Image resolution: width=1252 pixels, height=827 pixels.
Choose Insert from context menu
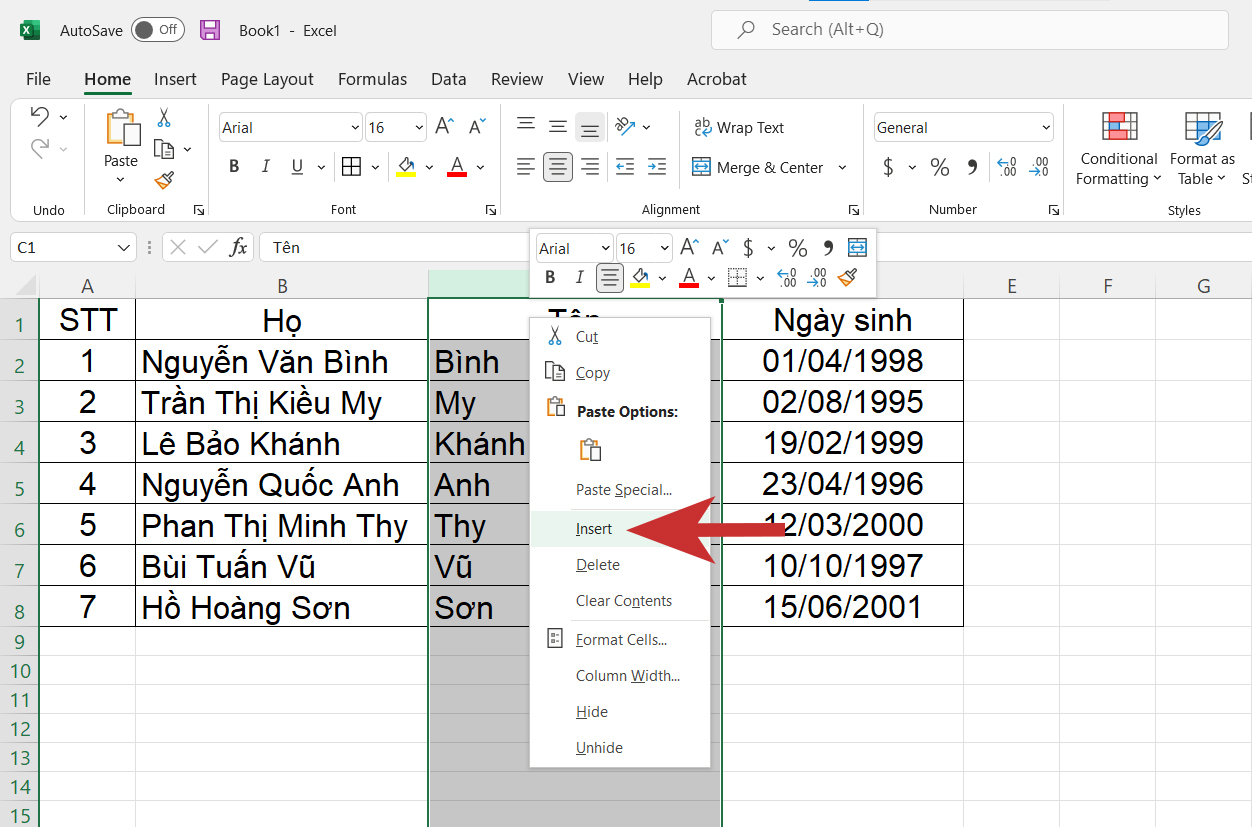[620, 529]
